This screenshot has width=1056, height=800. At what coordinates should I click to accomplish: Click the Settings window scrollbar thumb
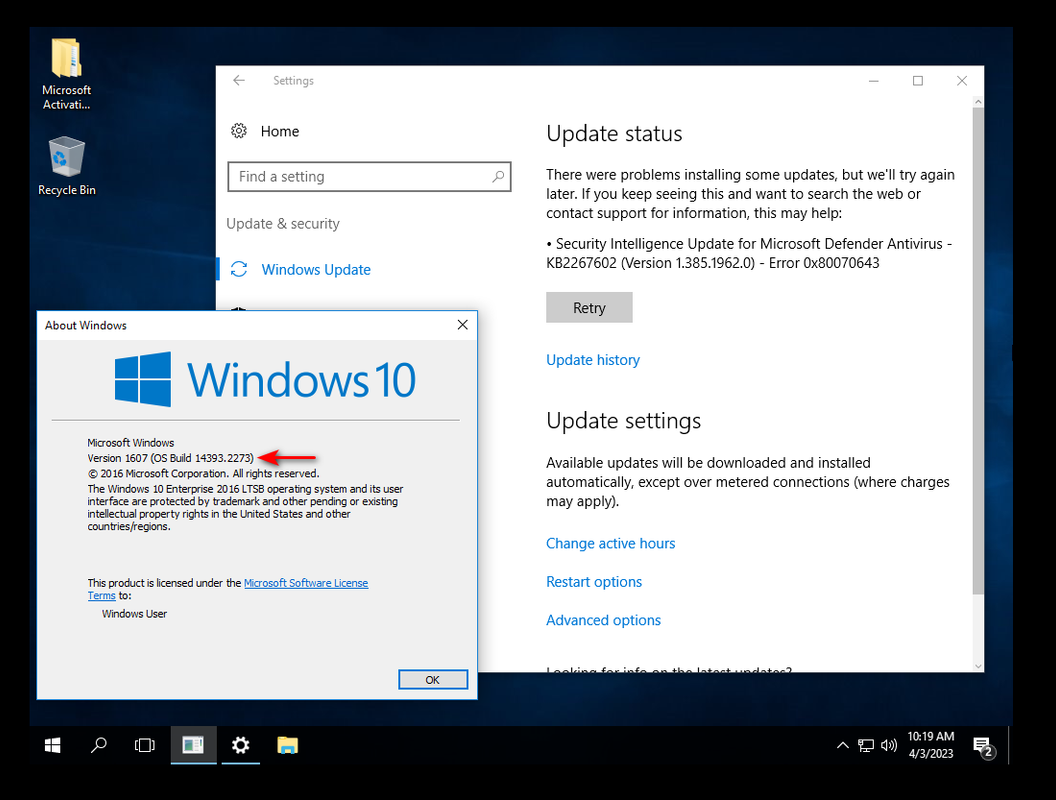(978, 350)
